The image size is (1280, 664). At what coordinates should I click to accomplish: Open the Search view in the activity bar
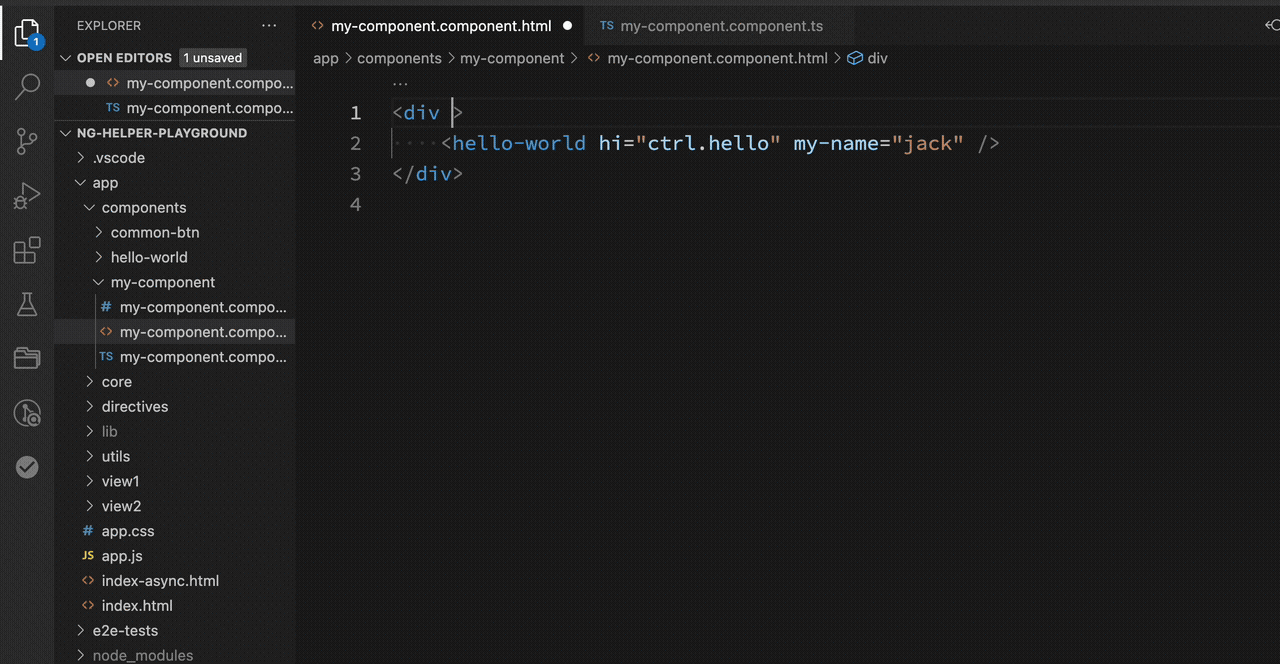point(27,87)
